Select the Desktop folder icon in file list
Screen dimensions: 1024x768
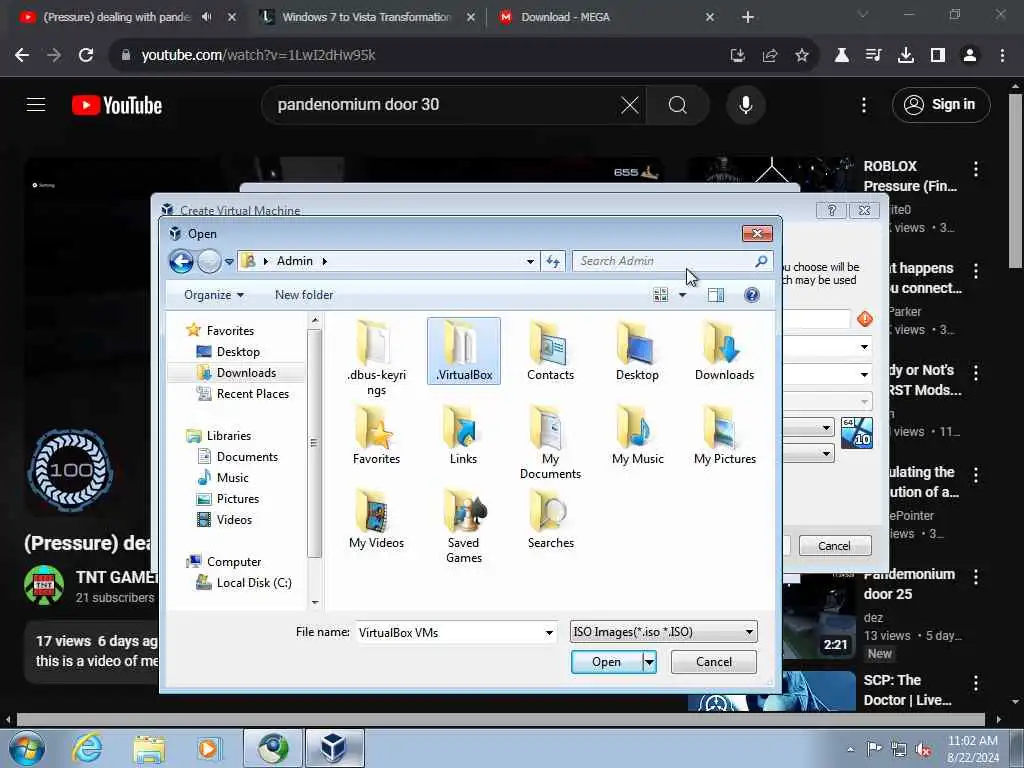[637, 351]
